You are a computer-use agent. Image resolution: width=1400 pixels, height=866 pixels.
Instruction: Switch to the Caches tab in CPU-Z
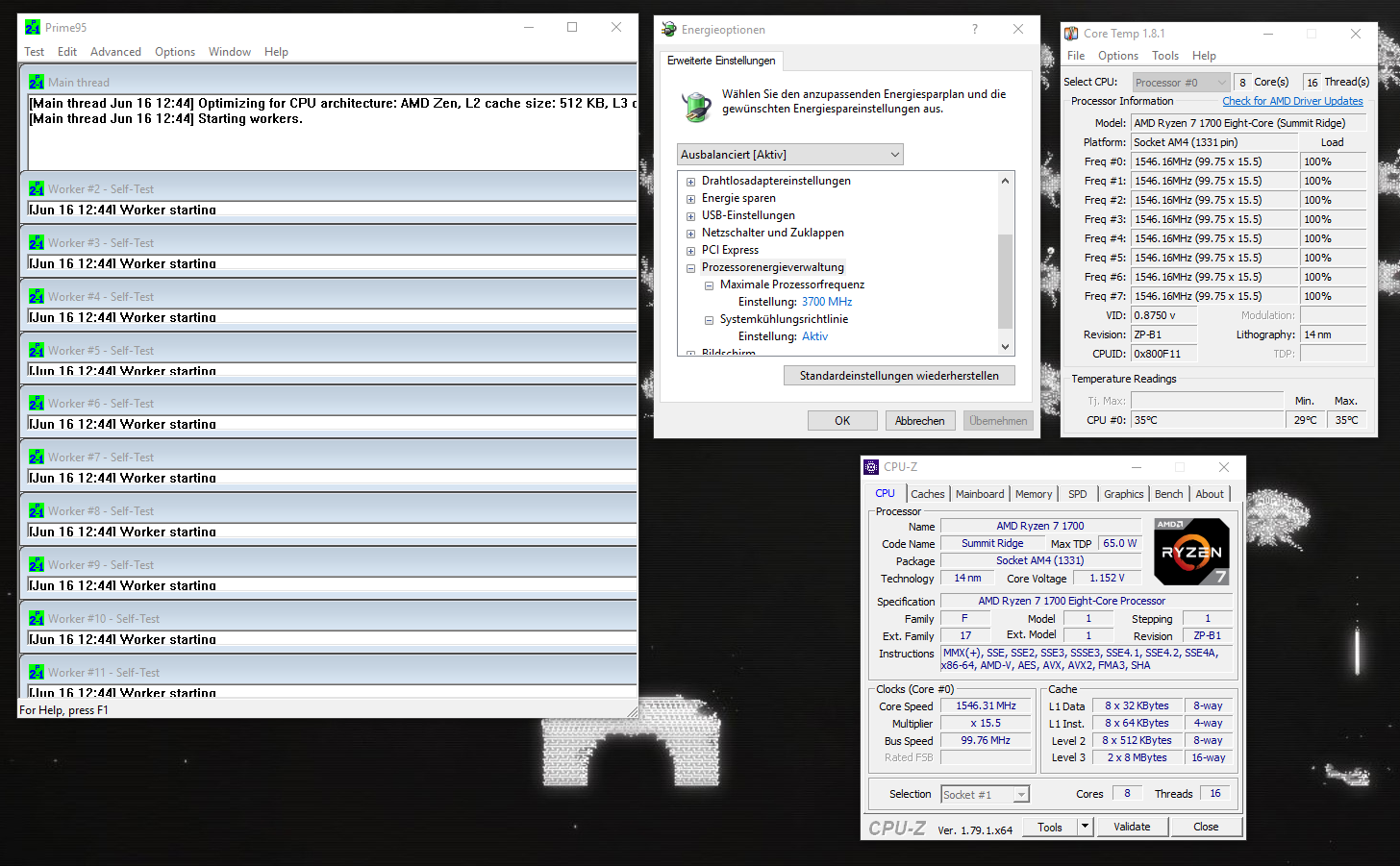(x=928, y=494)
